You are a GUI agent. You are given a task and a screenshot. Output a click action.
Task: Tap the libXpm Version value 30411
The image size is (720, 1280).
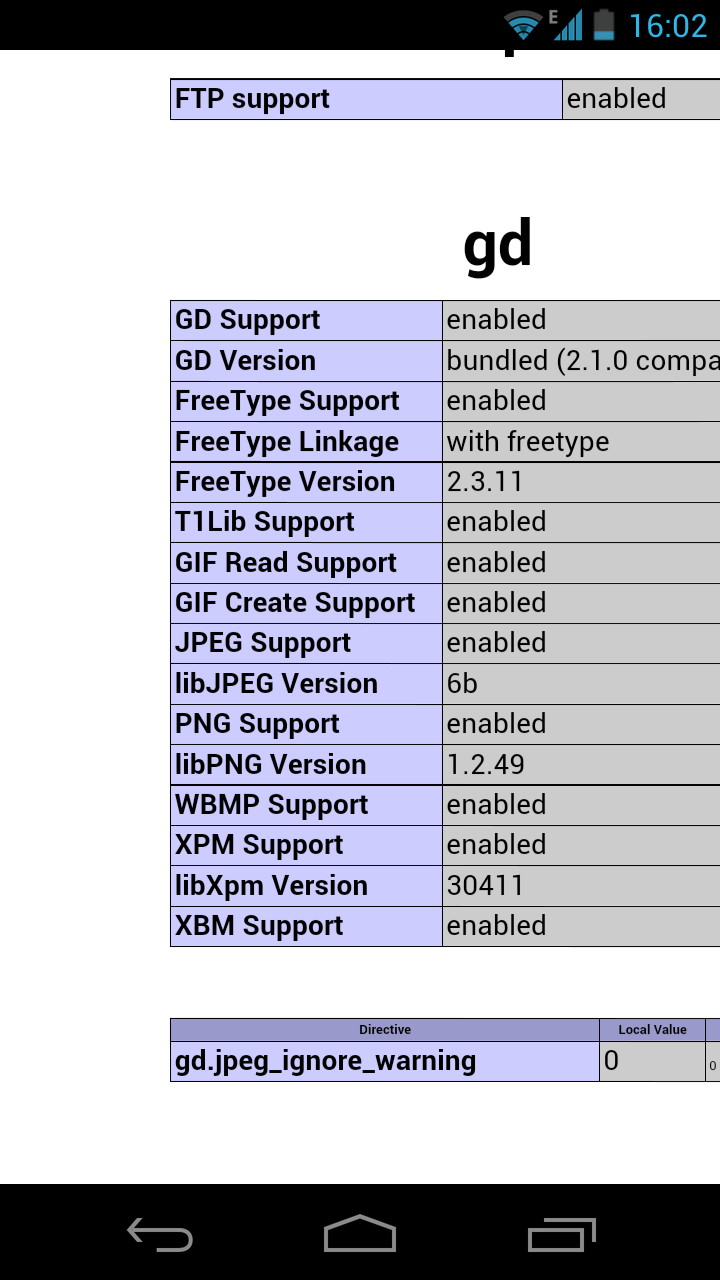point(485,886)
